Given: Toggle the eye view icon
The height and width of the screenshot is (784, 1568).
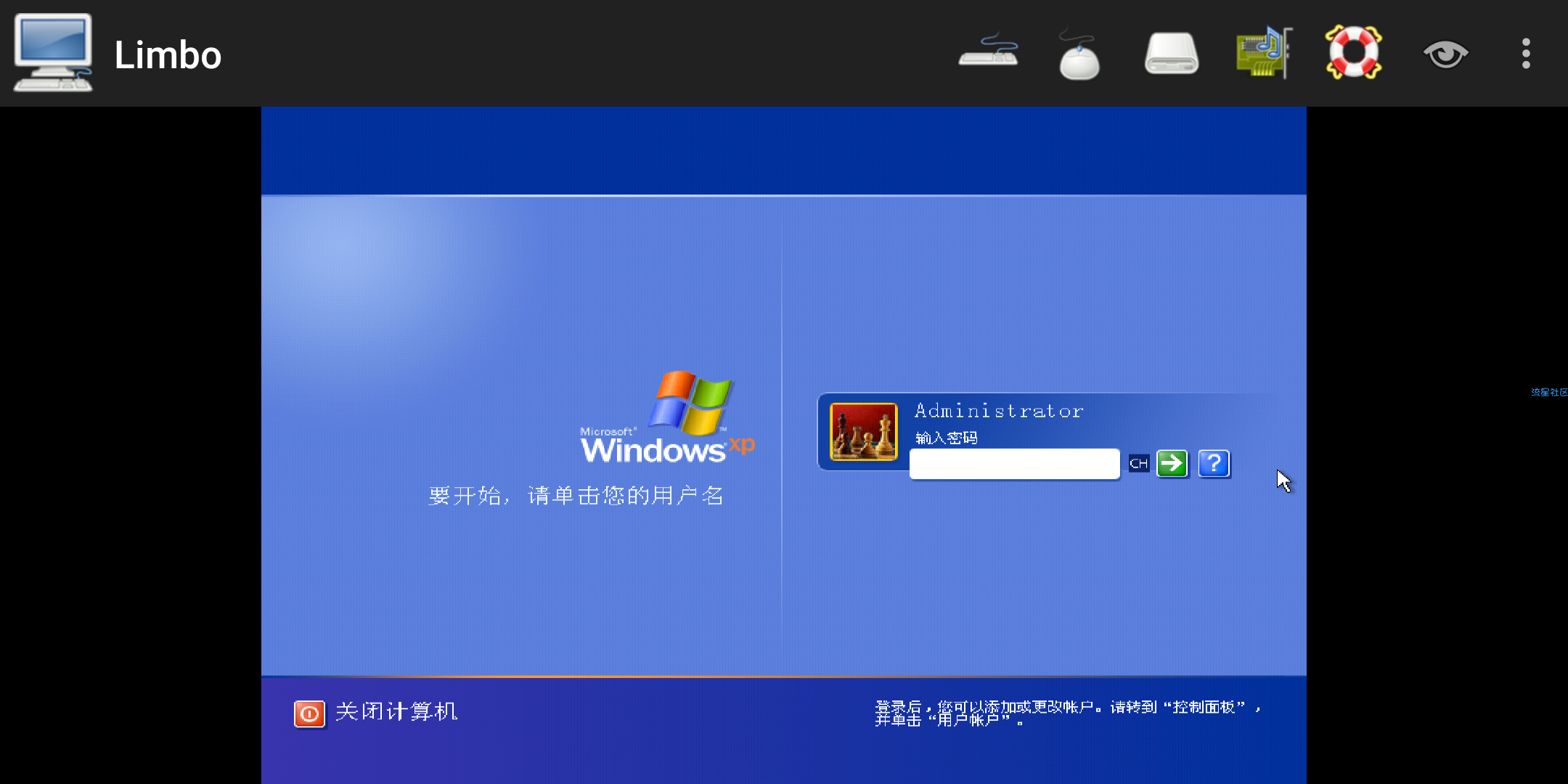Looking at the screenshot, I should [1445, 54].
